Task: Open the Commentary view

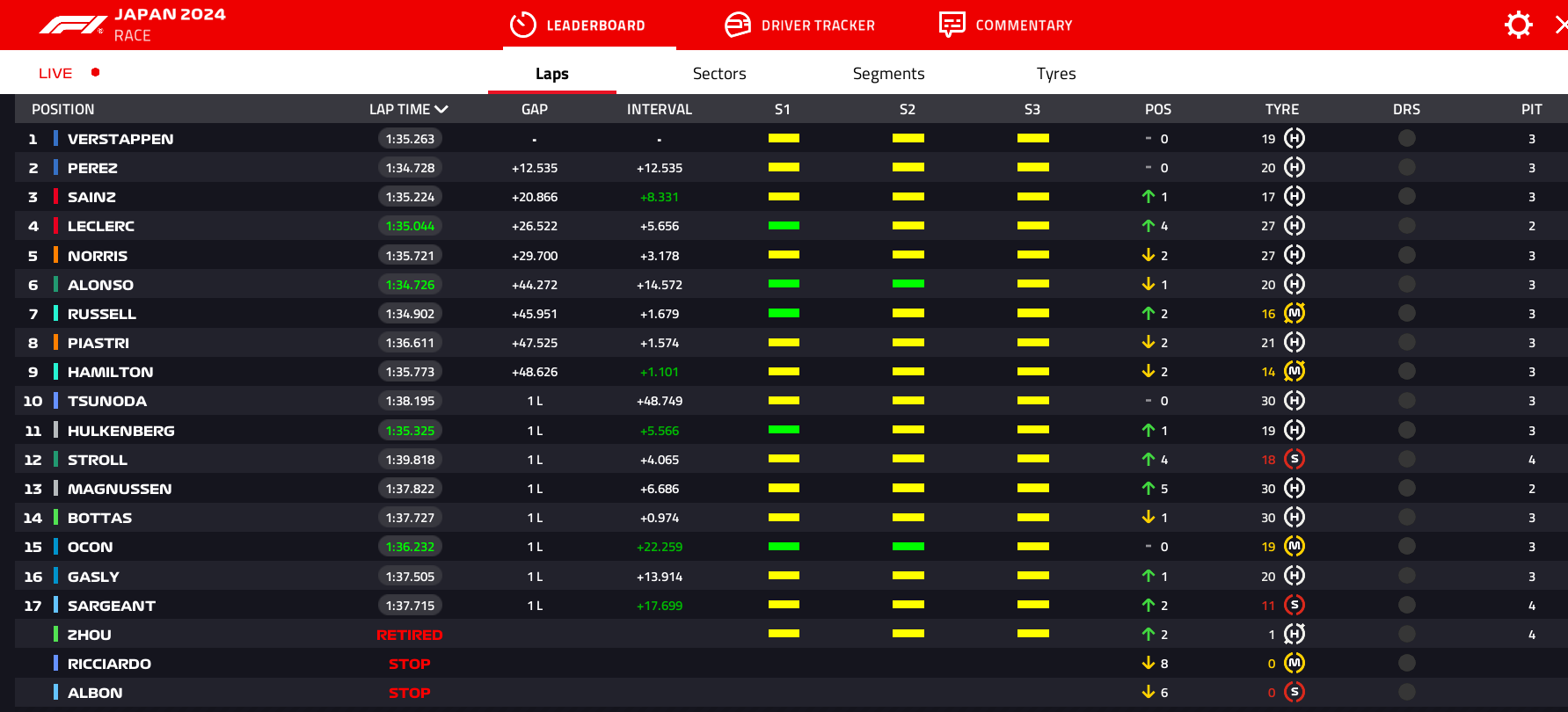Action: (x=1005, y=25)
